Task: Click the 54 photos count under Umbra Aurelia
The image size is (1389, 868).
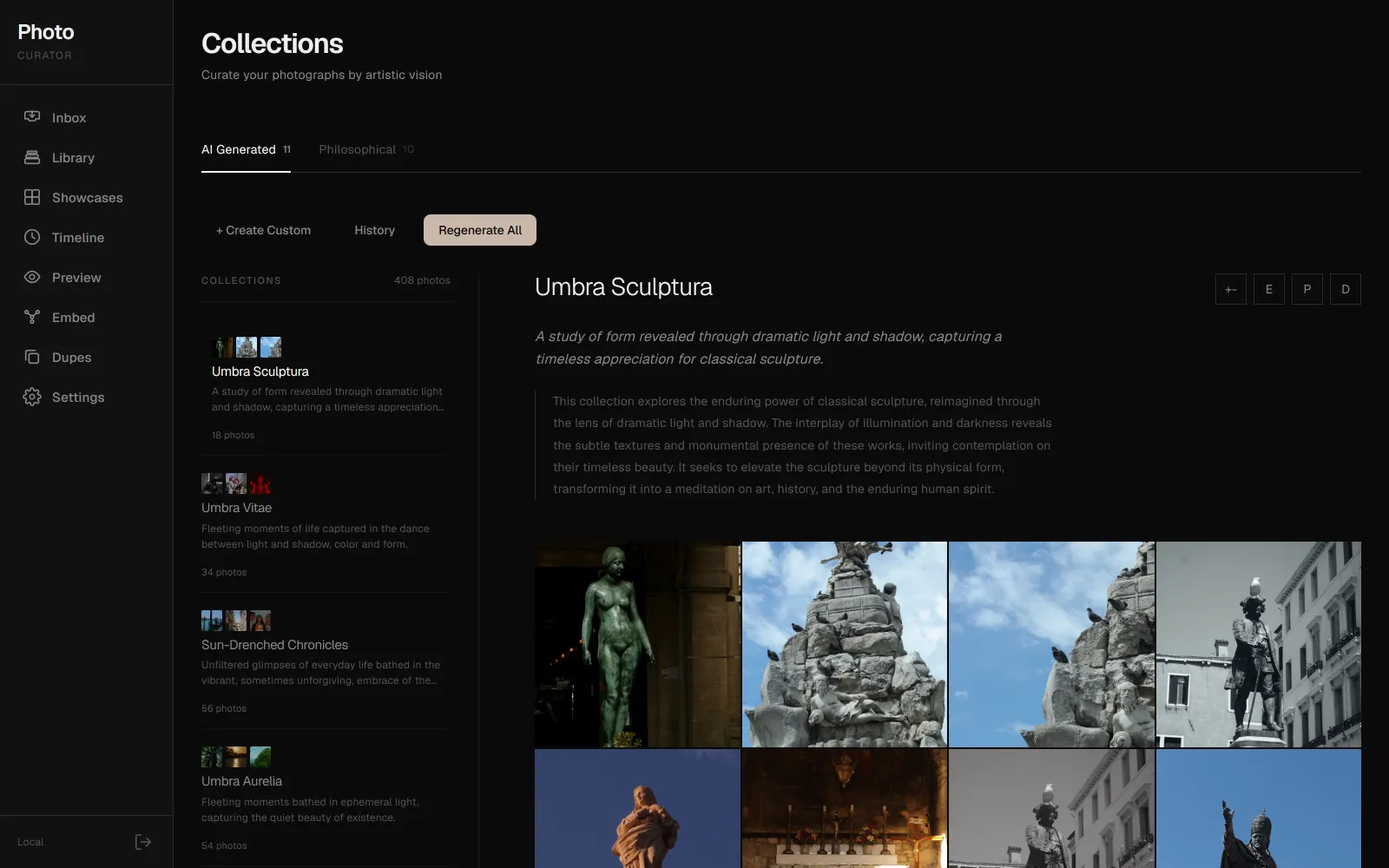Action: pyautogui.click(x=224, y=845)
